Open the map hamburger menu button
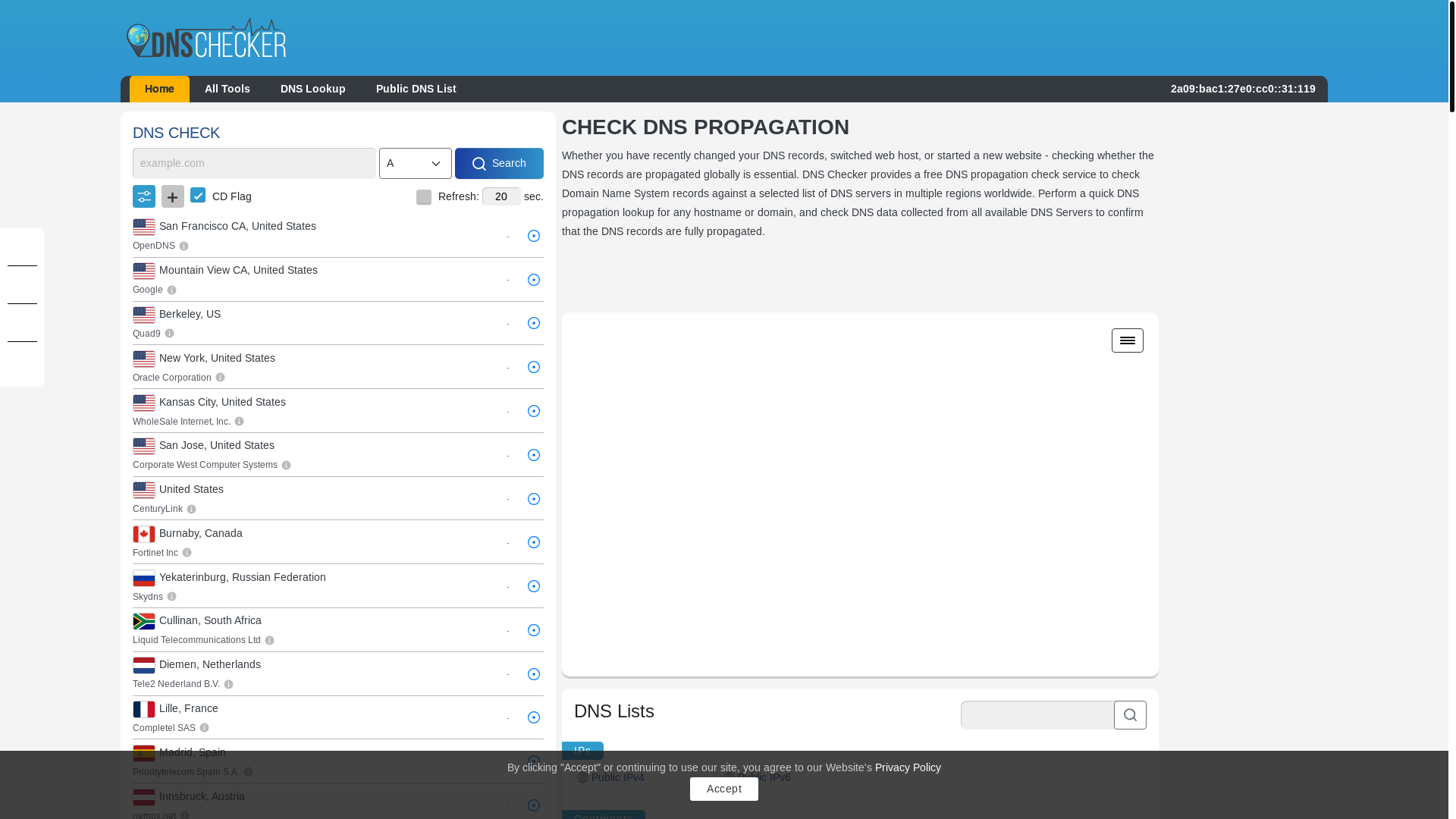Image resolution: width=1456 pixels, height=819 pixels. click(x=1128, y=340)
